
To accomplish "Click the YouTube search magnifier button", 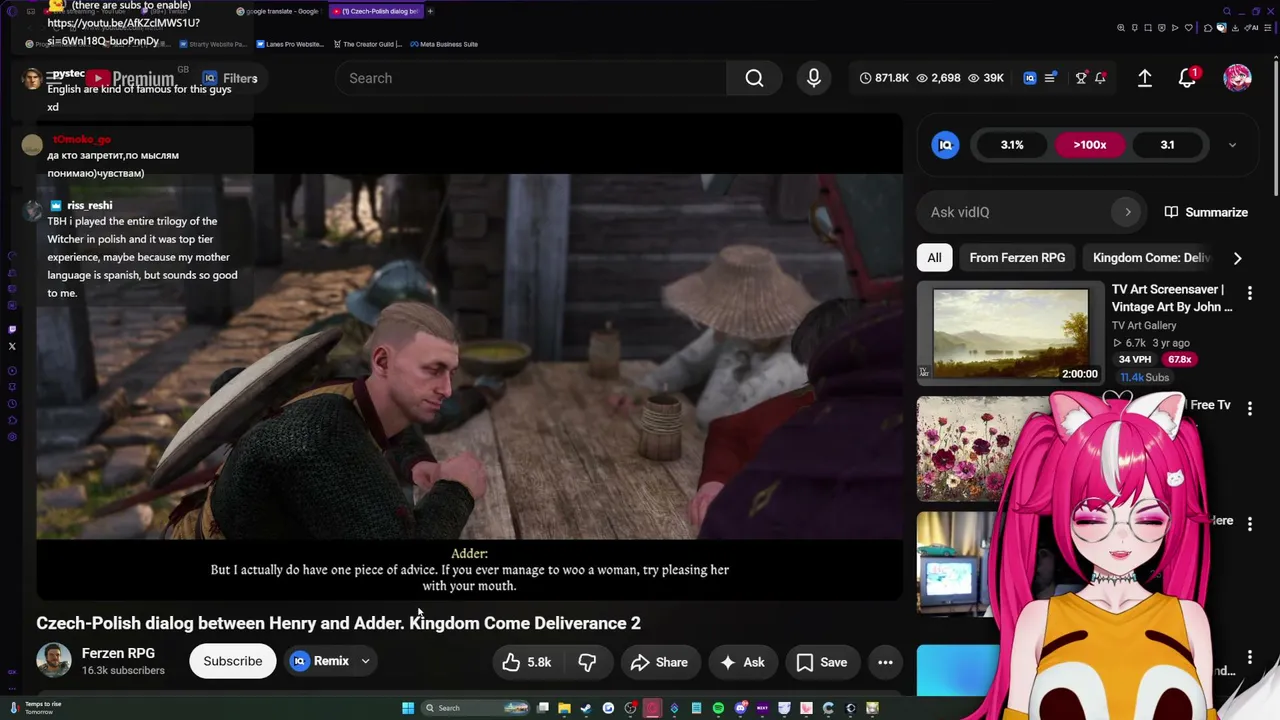I will [x=754, y=78].
